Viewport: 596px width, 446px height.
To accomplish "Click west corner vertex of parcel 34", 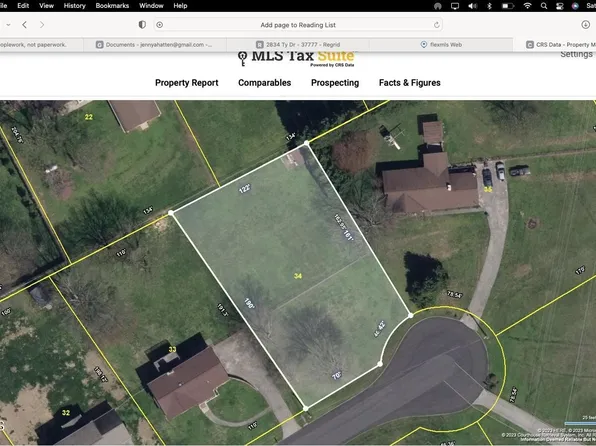I will point(171,213).
